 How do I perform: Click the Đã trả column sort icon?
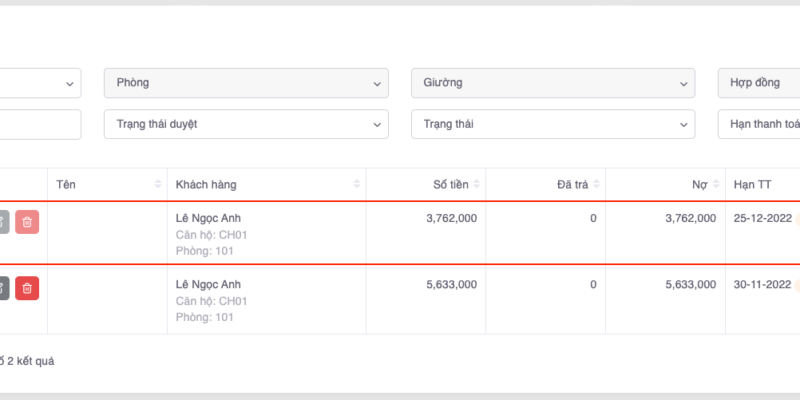pos(596,185)
